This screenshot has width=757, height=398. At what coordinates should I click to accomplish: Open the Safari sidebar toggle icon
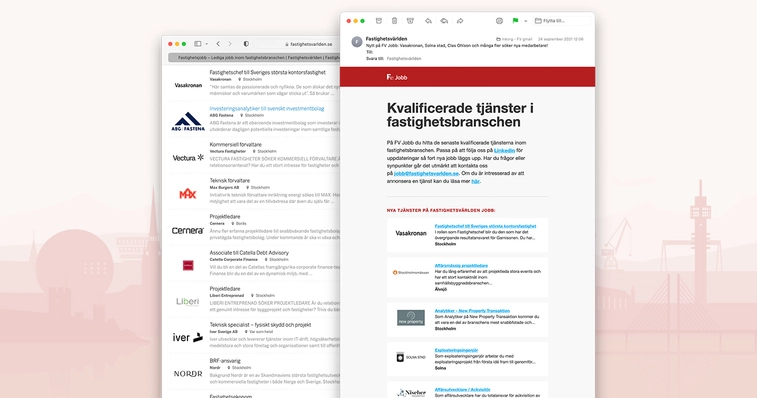[197, 44]
